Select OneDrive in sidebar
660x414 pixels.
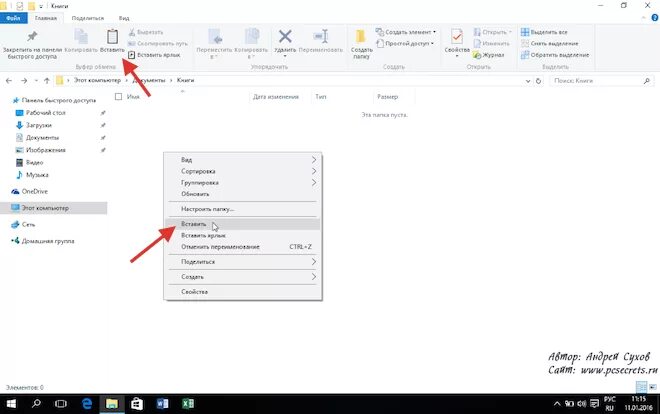click(x=29, y=191)
